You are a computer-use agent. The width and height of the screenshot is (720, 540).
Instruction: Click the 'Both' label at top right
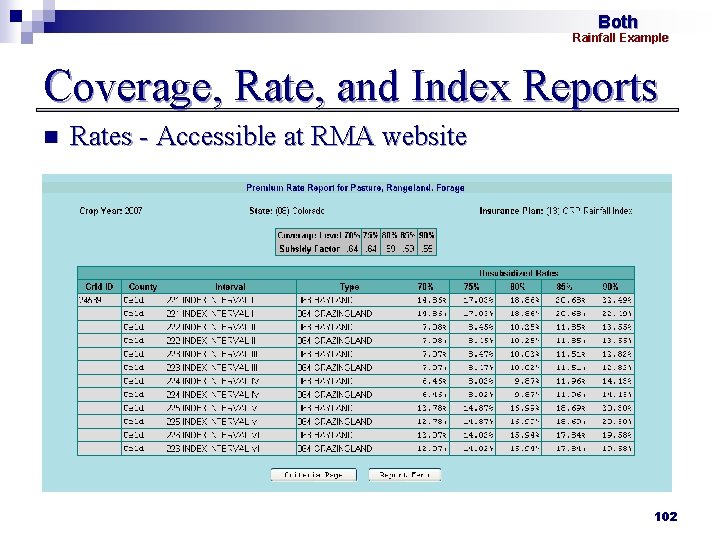[618, 22]
